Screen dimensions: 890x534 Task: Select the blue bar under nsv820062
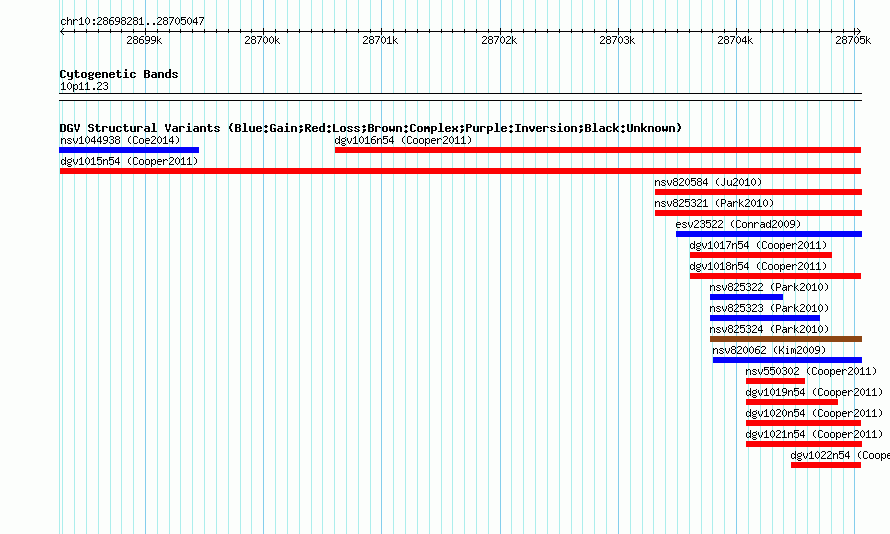click(x=787, y=360)
